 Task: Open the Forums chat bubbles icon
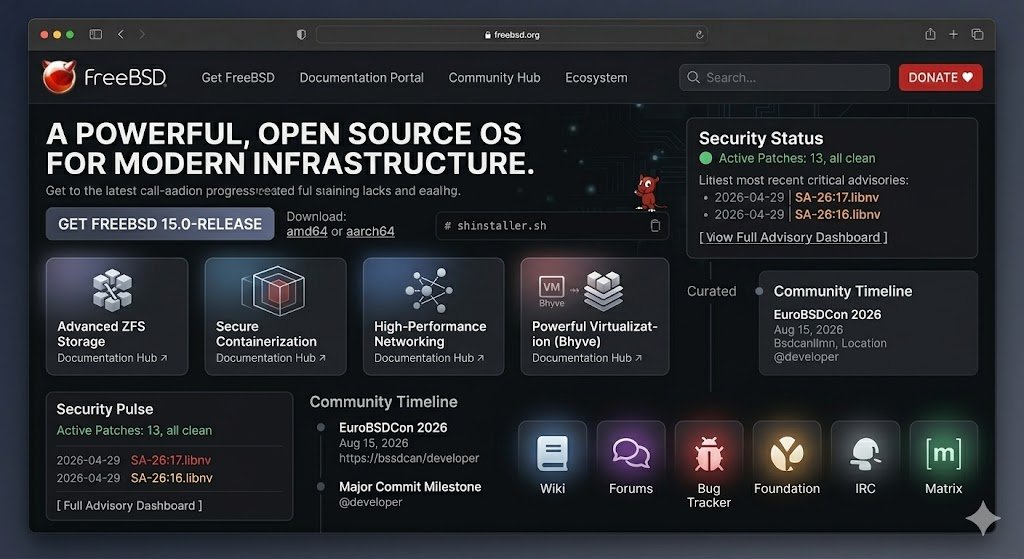click(x=631, y=453)
